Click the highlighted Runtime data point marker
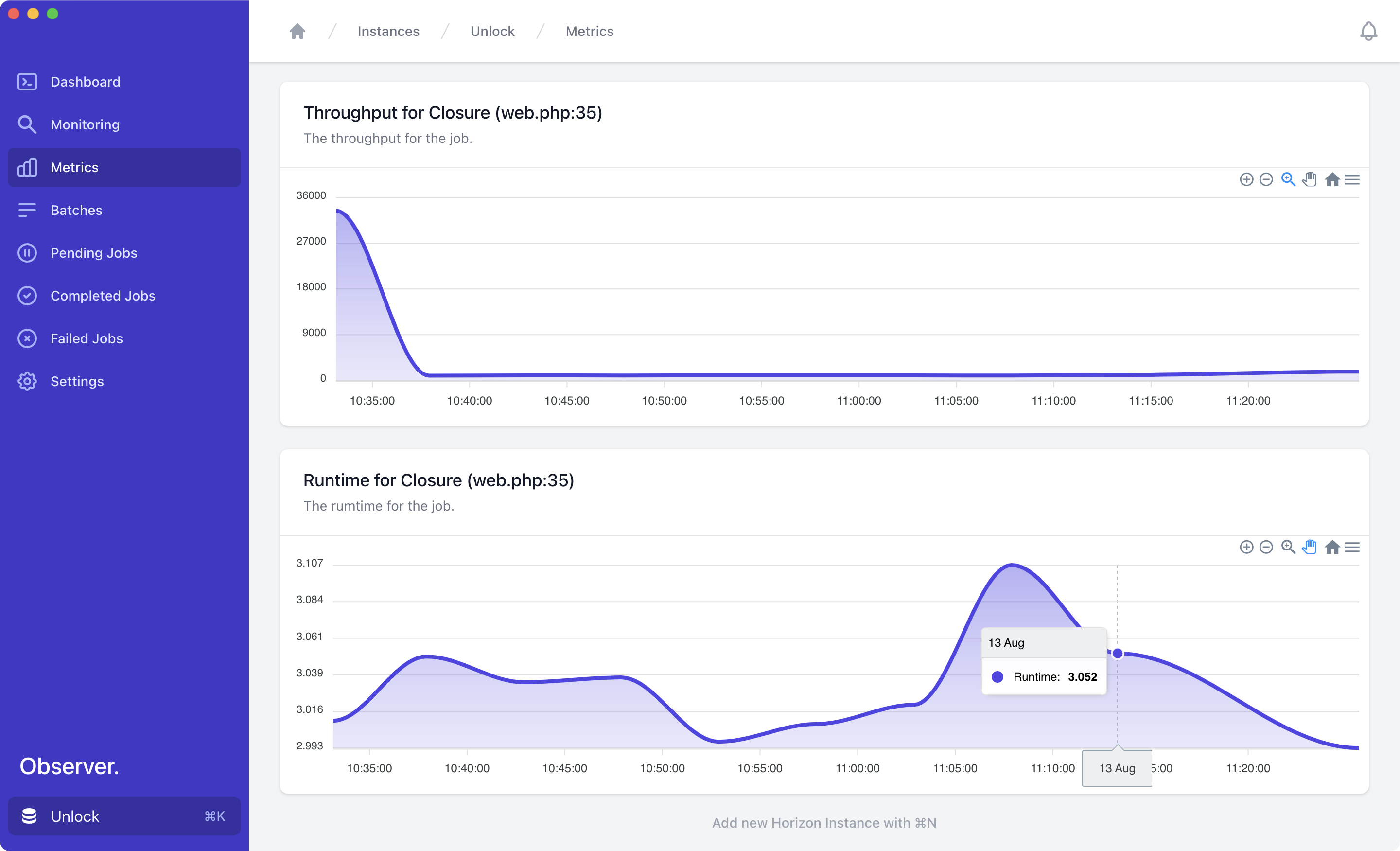 pos(1117,654)
